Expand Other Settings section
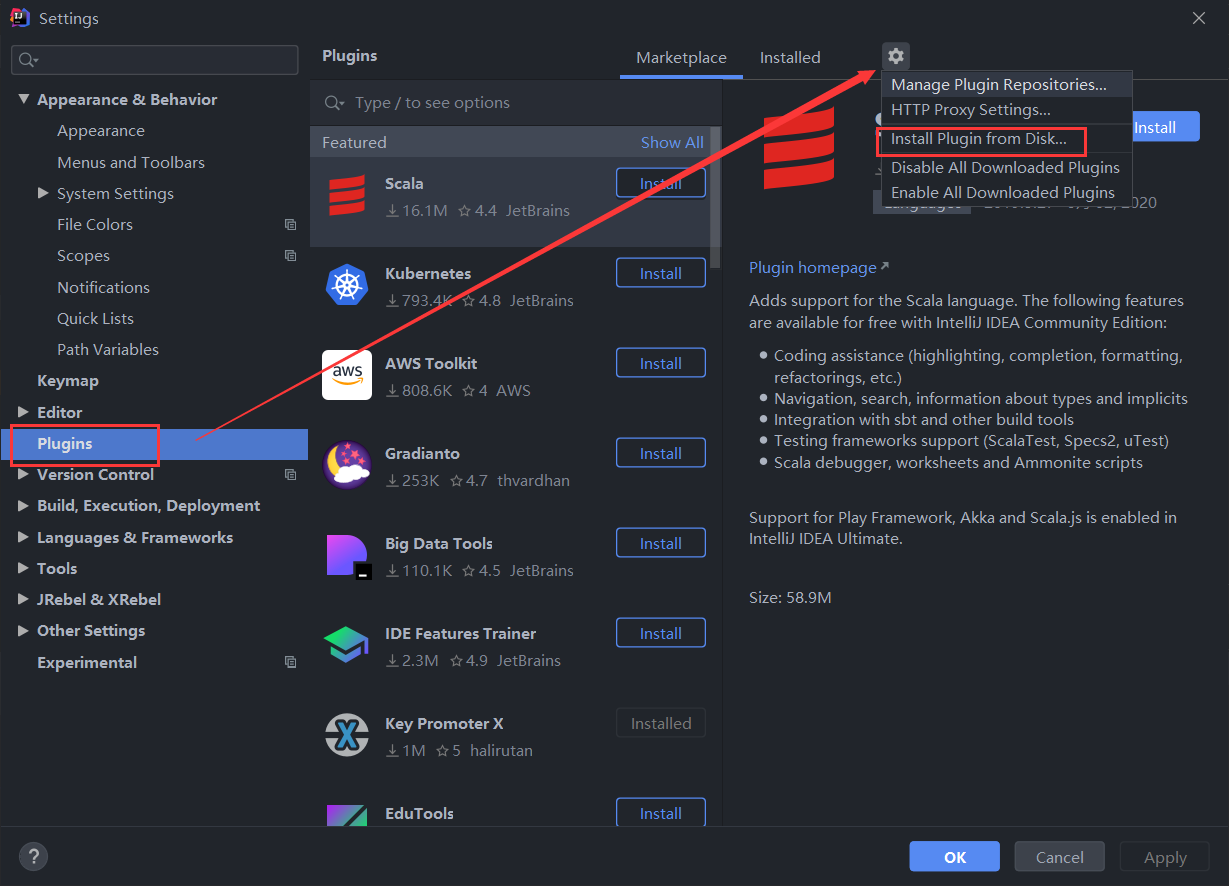Image resolution: width=1229 pixels, height=886 pixels. coord(24,631)
